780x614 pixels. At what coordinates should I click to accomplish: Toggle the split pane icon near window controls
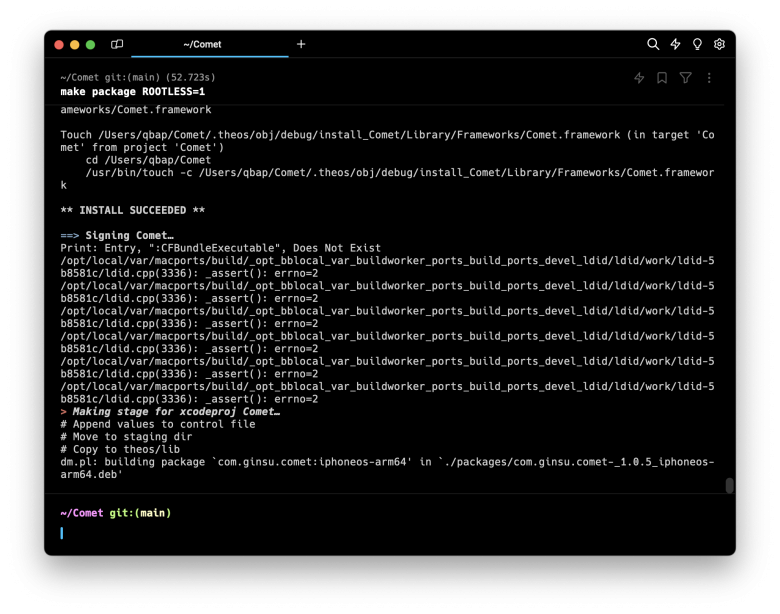tap(117, 44)
